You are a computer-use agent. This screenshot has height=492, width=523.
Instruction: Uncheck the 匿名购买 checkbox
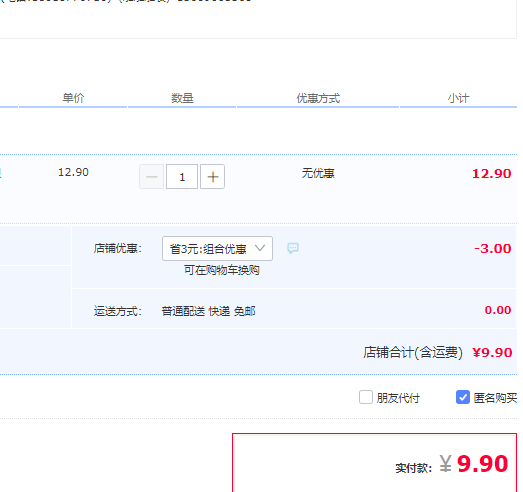pos(463,397)
